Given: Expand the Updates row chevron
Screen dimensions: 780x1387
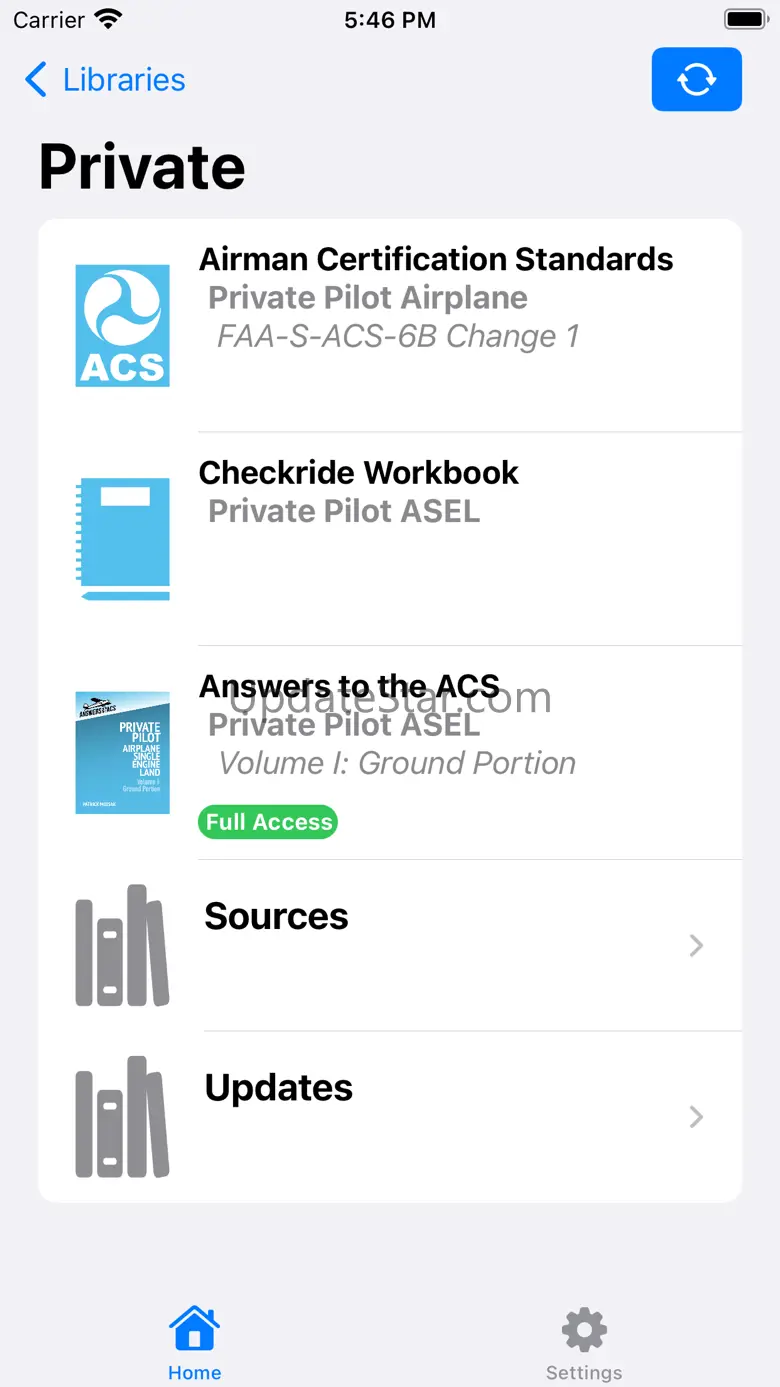Looking at the screenshot, I should pyautogui.click(x=696, y=1116).
